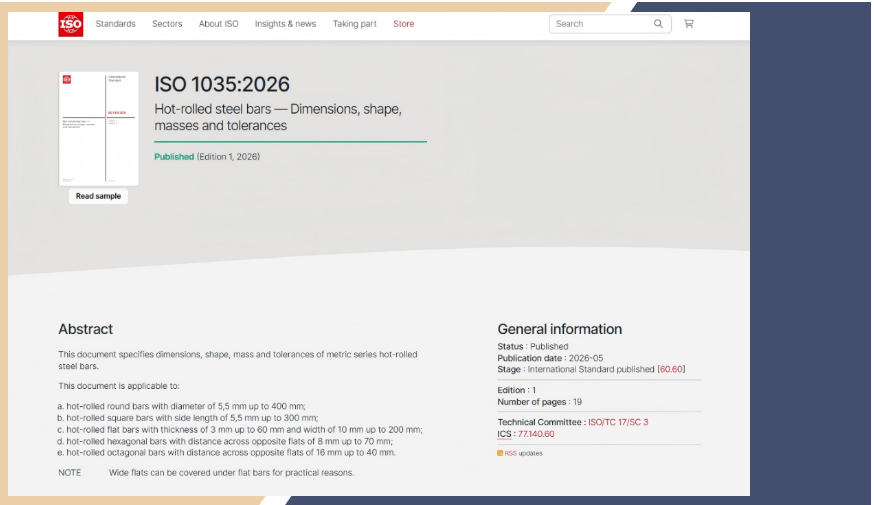Click the hot-rolled hexagonal bars list item
Viewport: 874px width, 505px height.
[x=225, y=441]
